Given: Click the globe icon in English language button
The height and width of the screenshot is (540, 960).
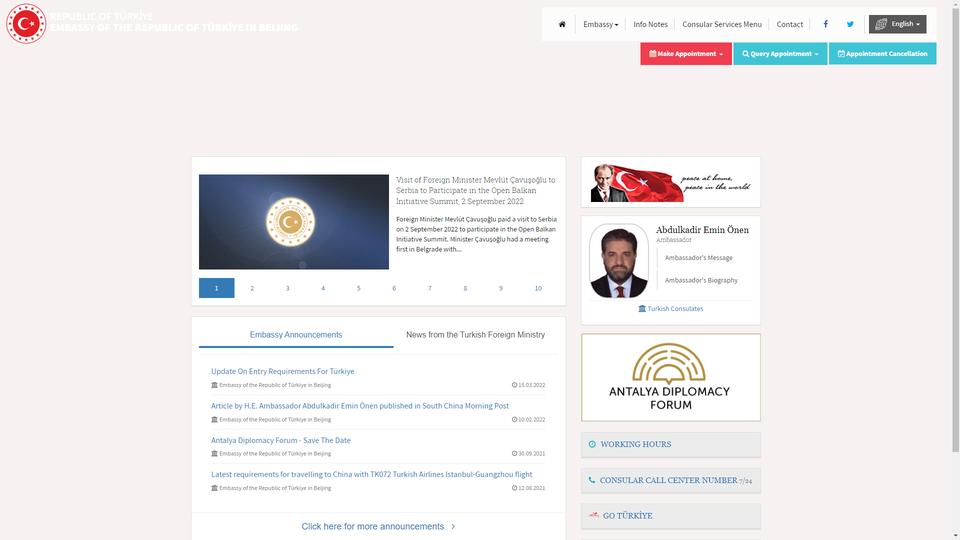Looking at the screenshot, I should click(x=881, y=24).
